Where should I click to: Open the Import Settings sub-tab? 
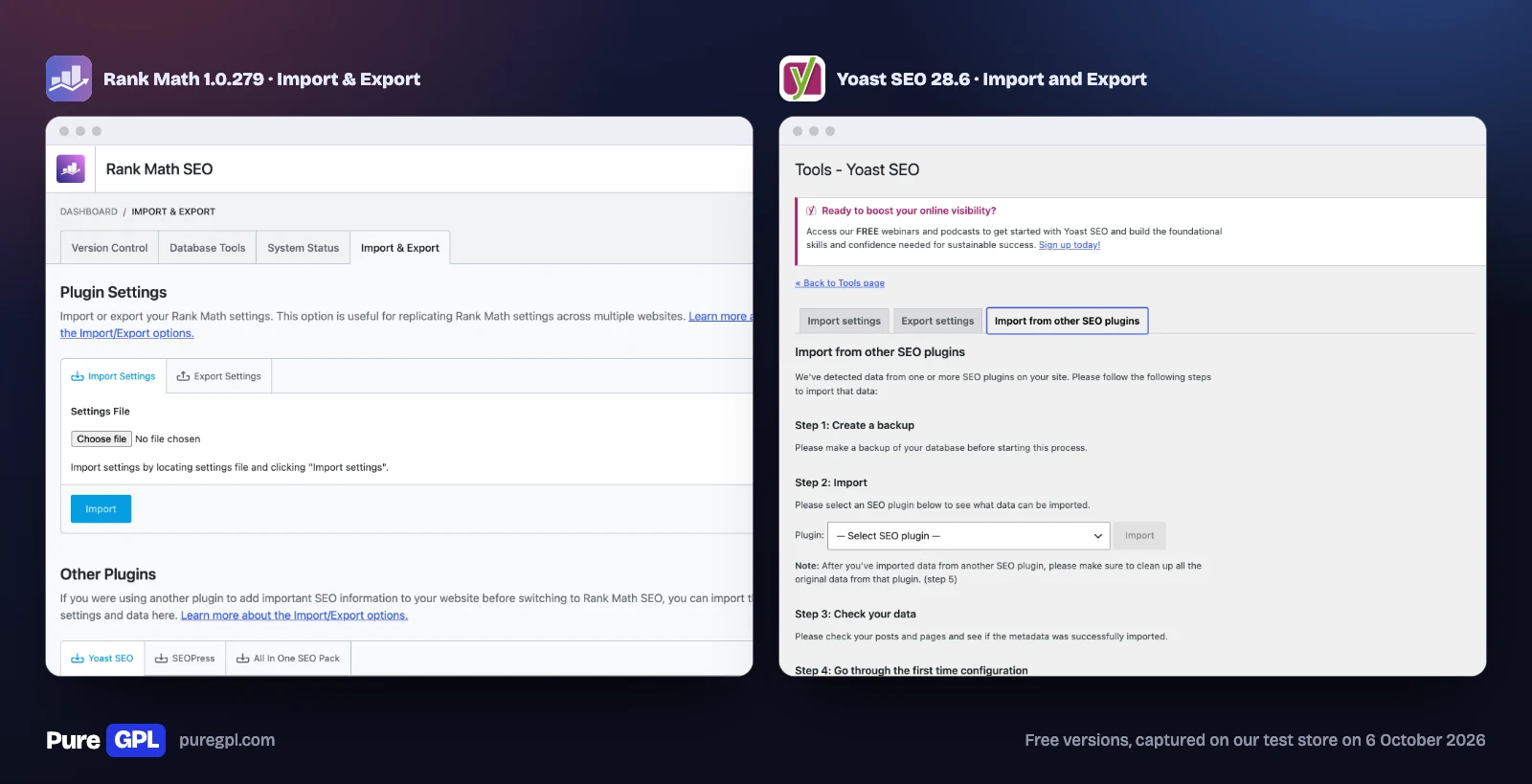pyautogui.click(x=113, y=376)
